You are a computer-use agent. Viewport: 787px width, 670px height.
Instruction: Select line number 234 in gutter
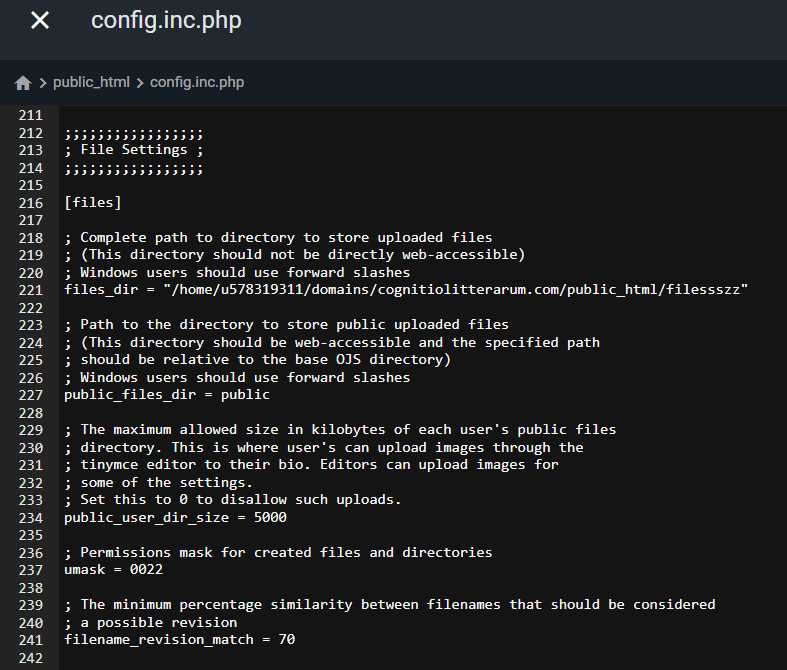tap(31, 518)
